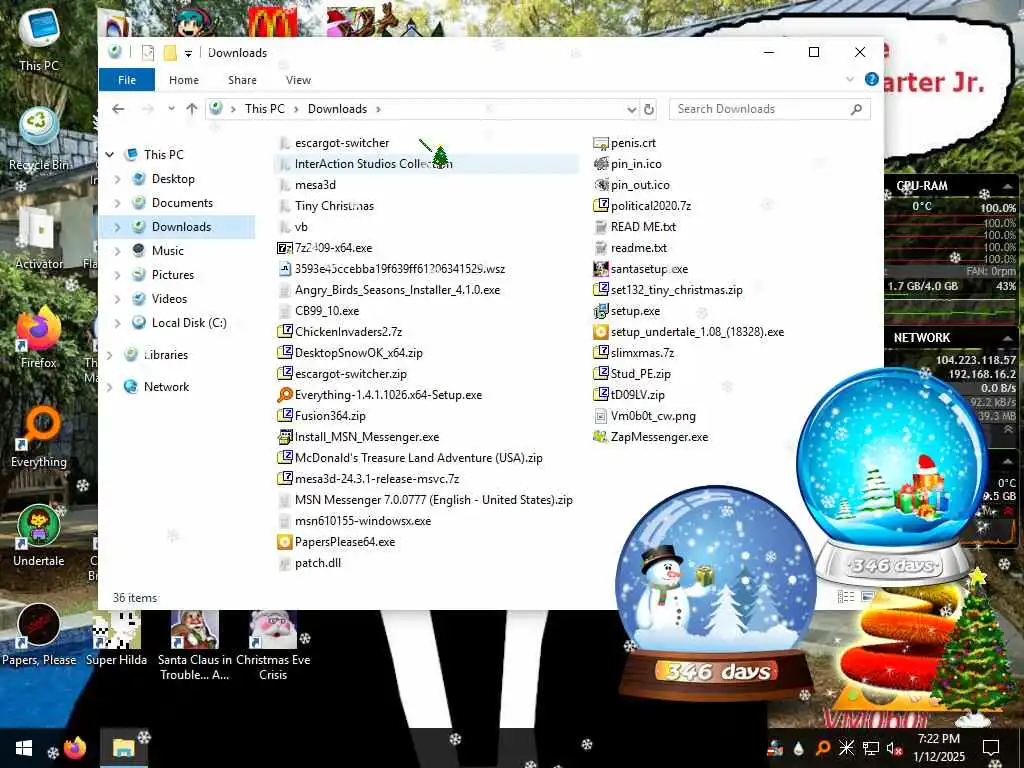Select Angry_Birds_Seasons_Installer_4.1.0.exe file
The image size is (1024, 768).
[397, 290]
